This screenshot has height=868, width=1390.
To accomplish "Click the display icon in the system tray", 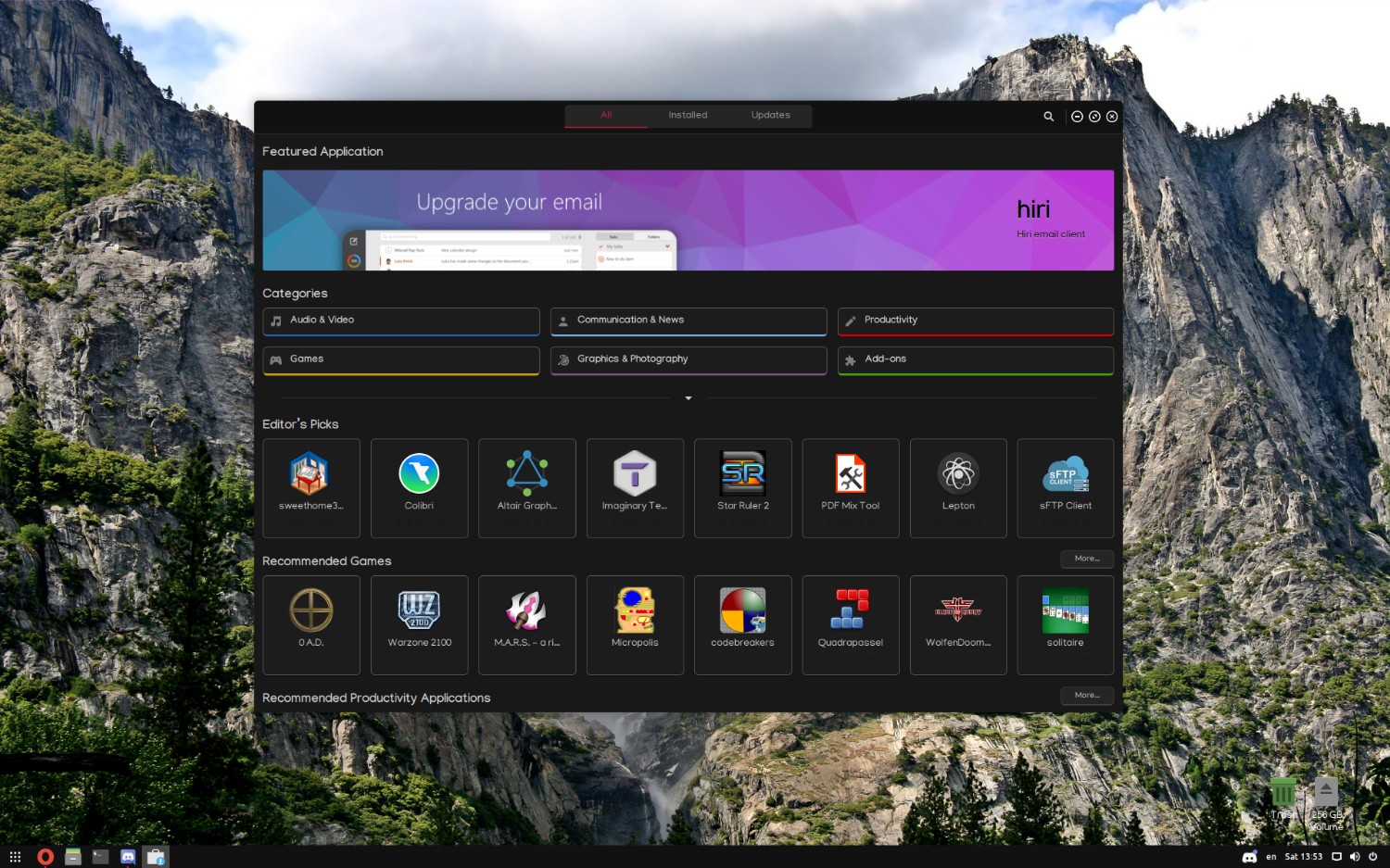I will [1336, 857].
